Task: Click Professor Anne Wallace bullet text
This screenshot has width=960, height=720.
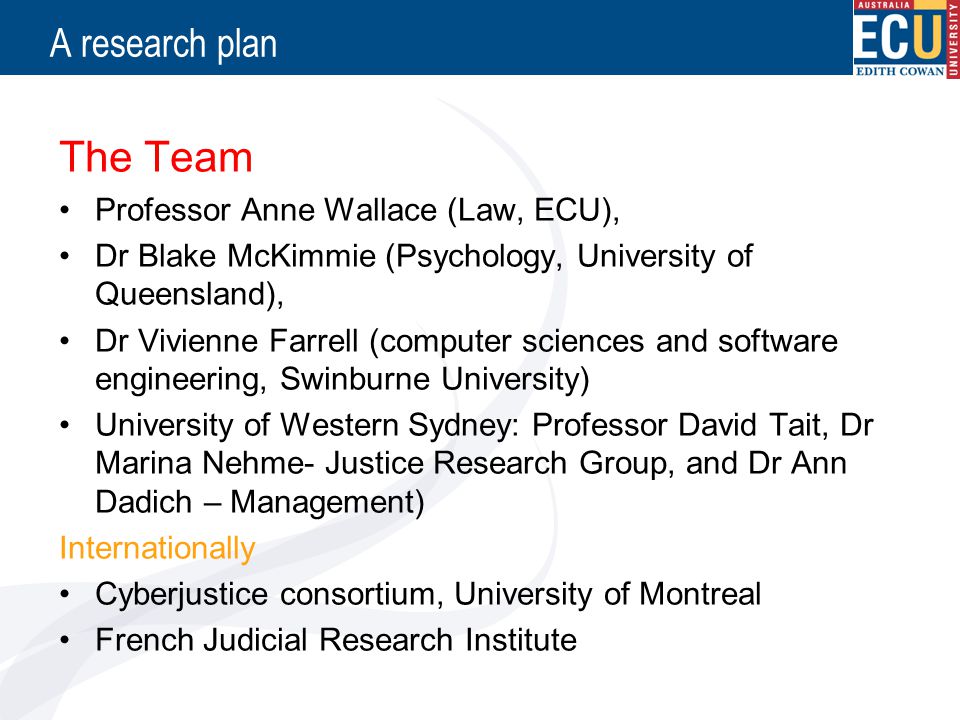Action: pos(358,211)
